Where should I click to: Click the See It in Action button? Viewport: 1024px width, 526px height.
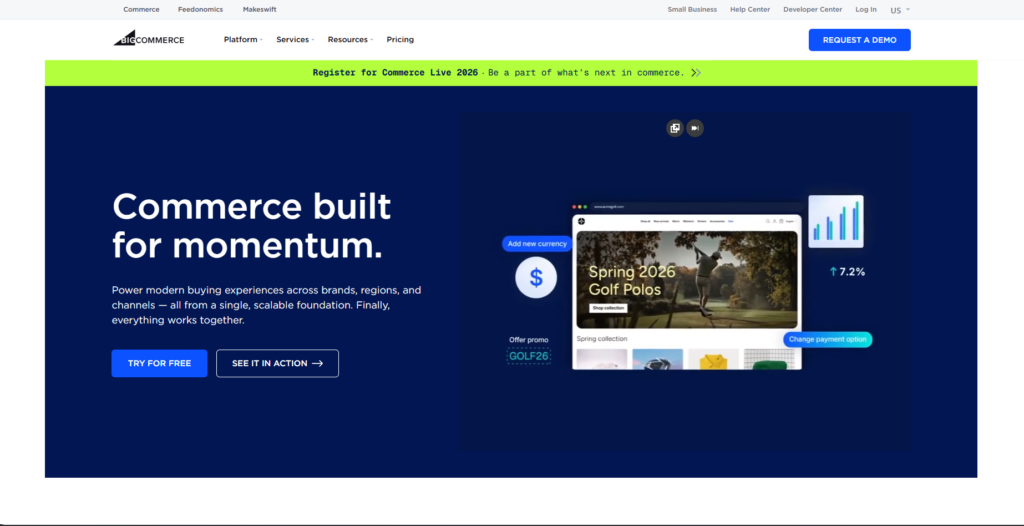point(278,363)
